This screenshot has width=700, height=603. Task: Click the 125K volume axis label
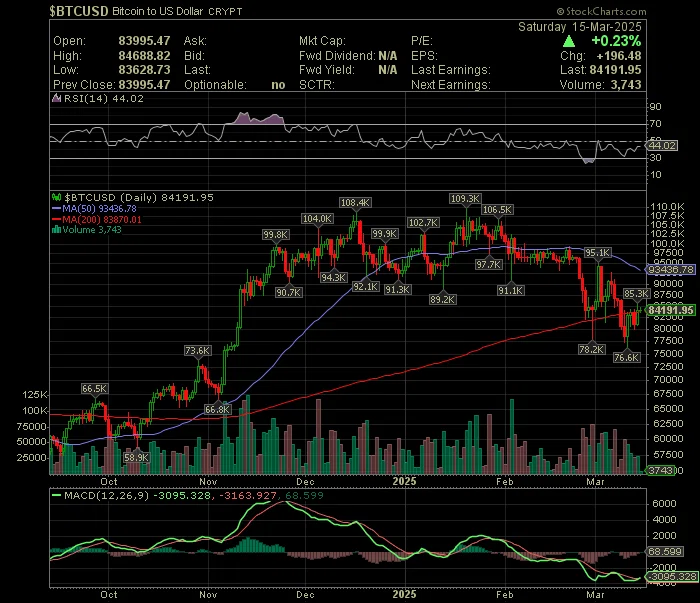[x=34, y=395]
